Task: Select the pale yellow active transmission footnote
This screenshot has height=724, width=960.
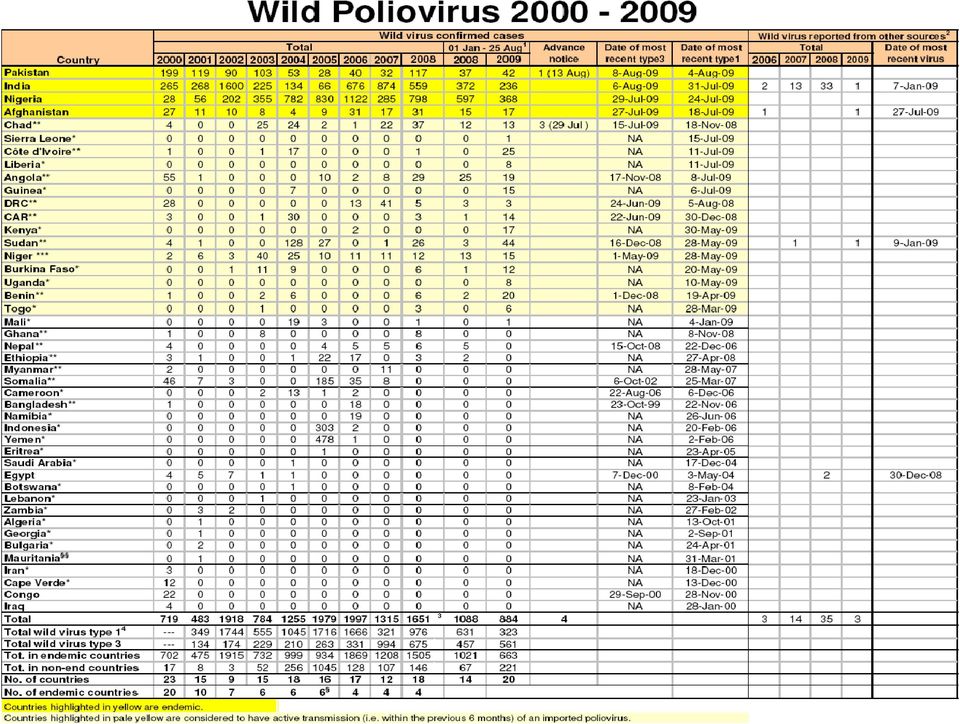Action: click(317, 718)
